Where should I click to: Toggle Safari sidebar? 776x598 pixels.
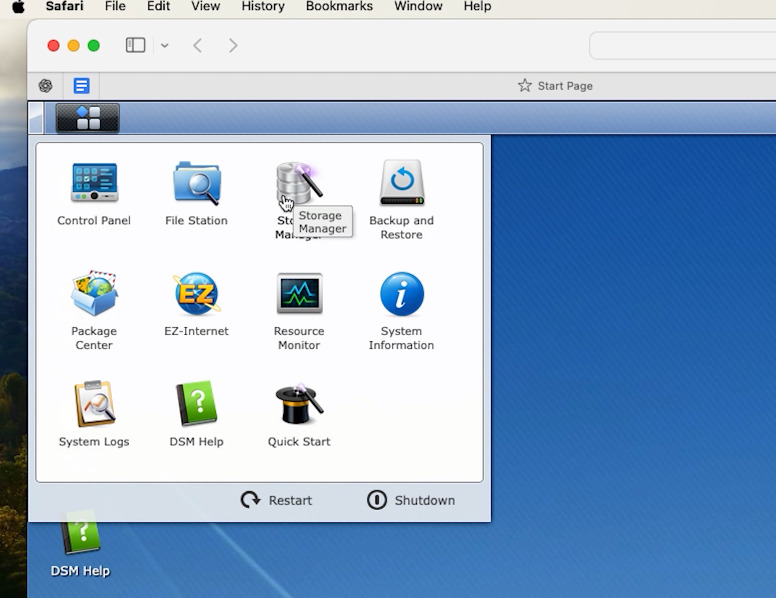click(x=135, y=46)
